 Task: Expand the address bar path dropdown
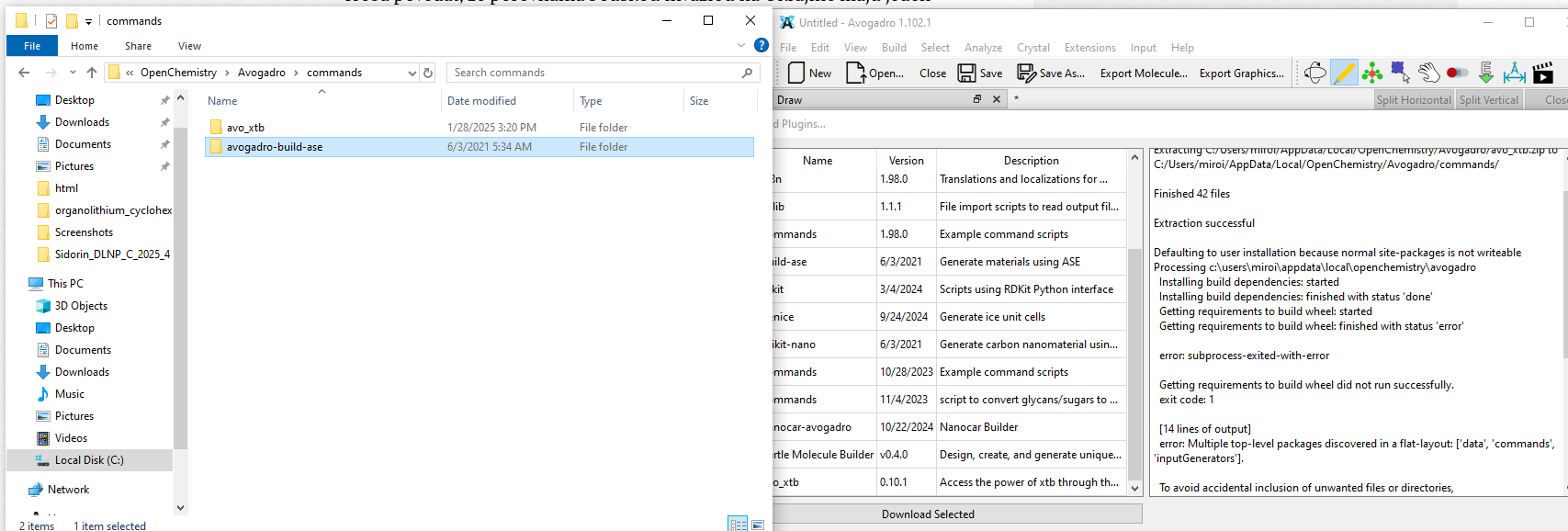tap(412, 73)
